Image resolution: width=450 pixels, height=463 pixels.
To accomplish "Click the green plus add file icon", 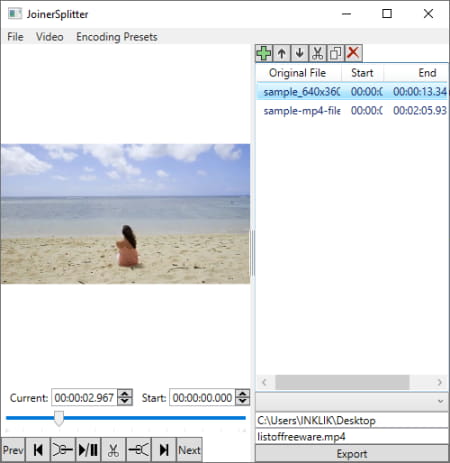I will click(264, 53).
